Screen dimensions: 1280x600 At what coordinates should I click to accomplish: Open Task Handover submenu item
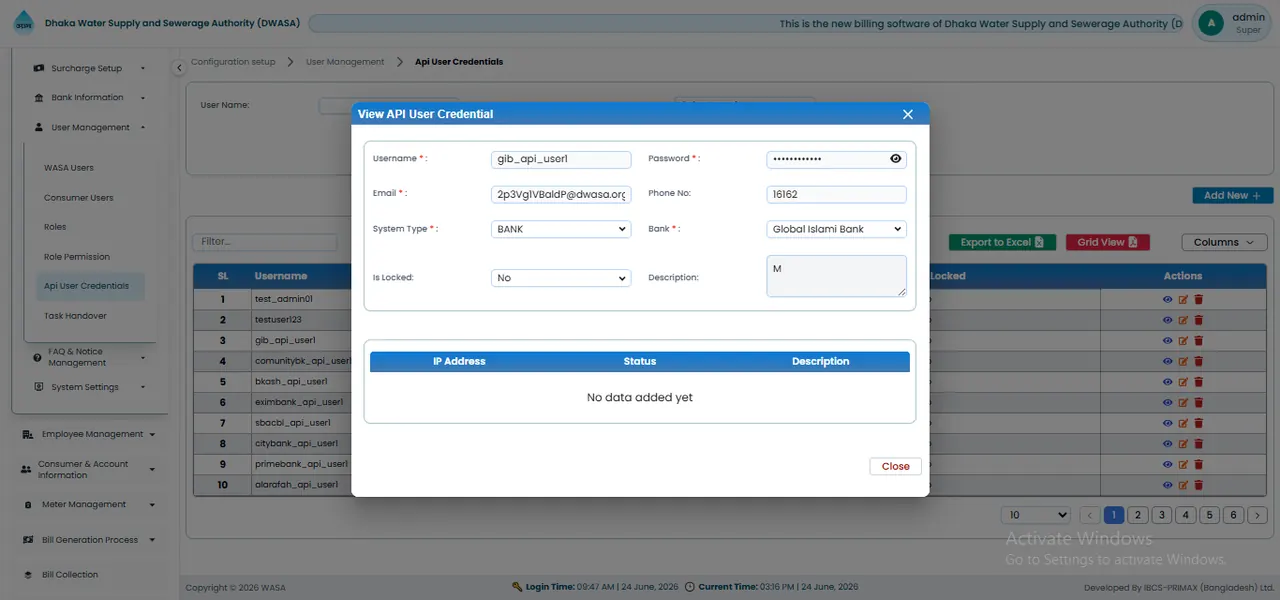75,316
